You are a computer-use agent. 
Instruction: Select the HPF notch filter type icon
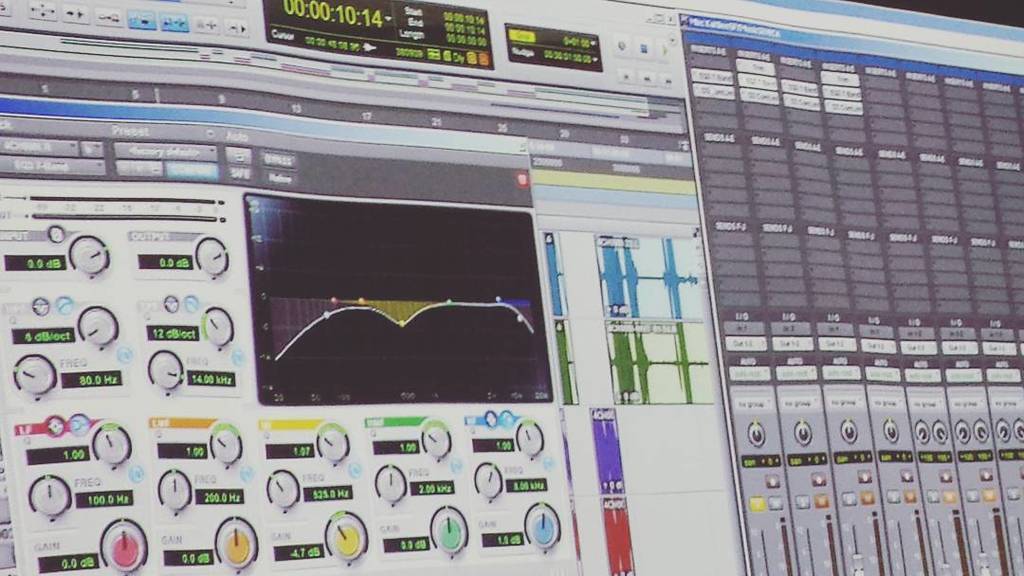coord(40,306)
